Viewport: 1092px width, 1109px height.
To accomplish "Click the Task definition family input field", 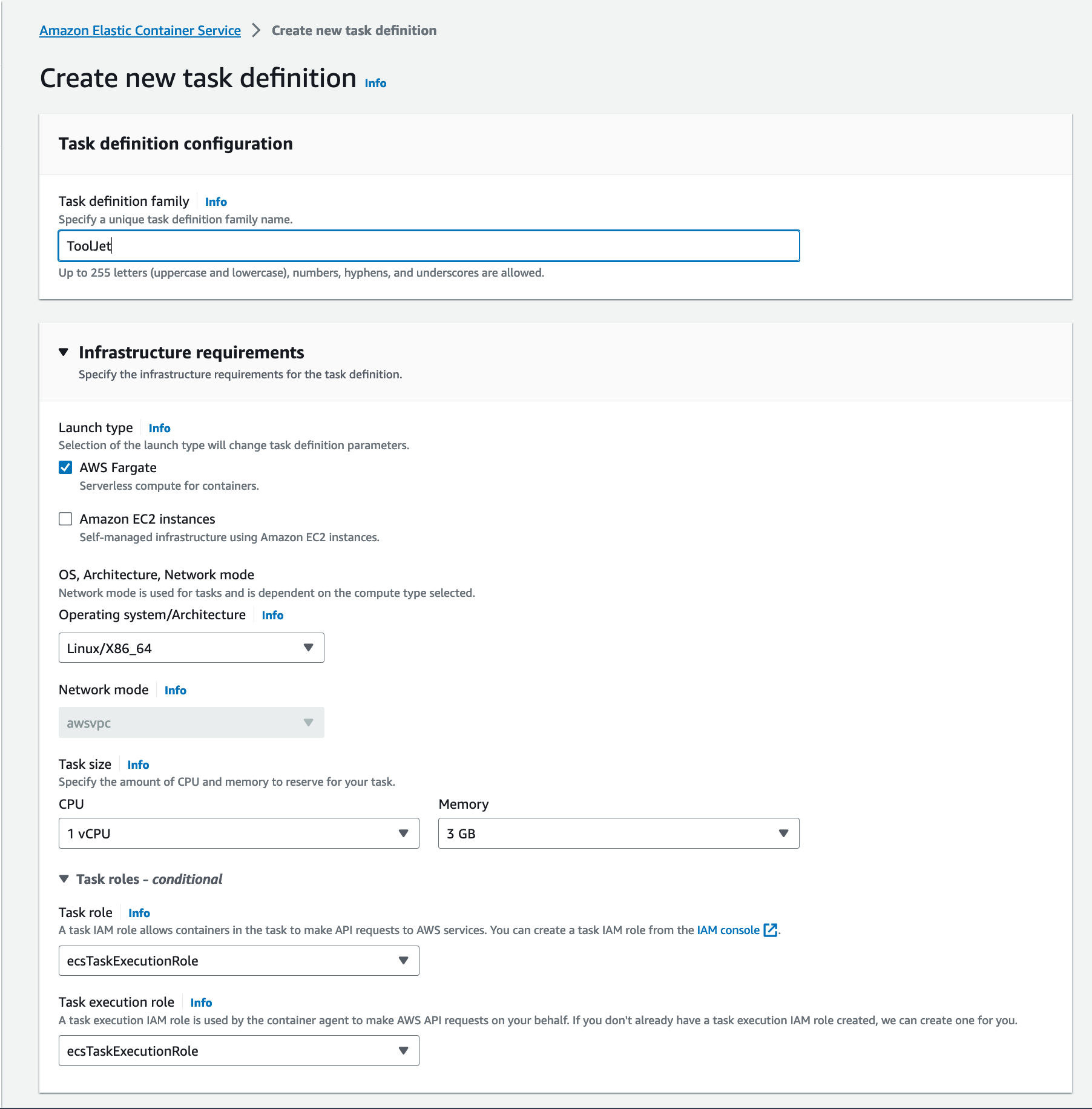I will (429, 246).
